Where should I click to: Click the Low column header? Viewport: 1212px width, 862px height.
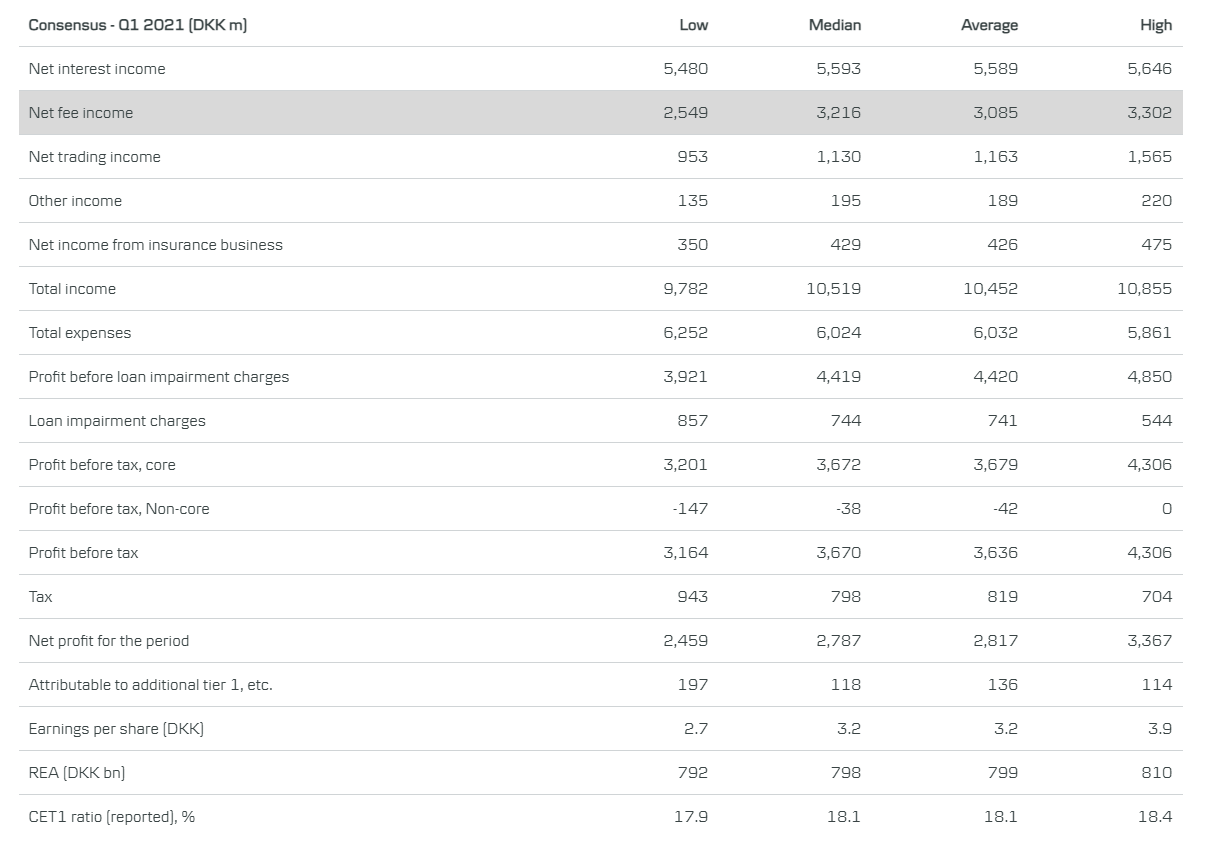[693, 25]
